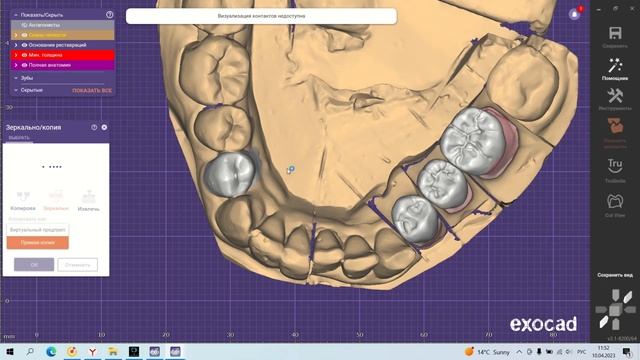Click the Save (Сохранить) disk icon

[x=615, y=33]
